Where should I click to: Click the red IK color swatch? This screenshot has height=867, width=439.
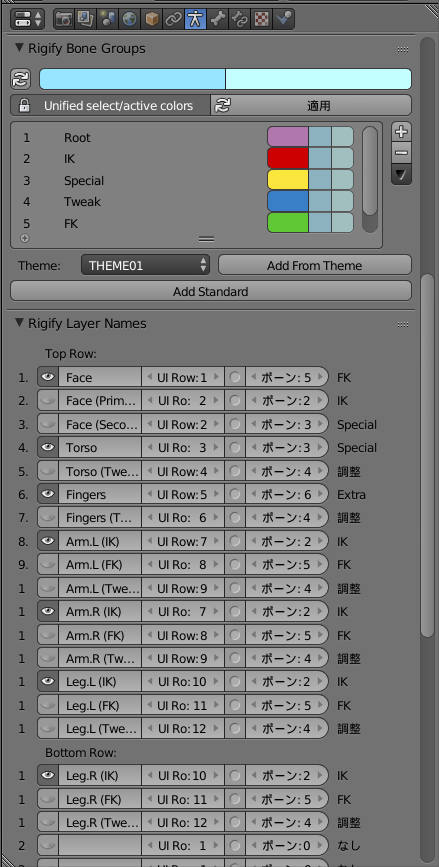(x=288, y=158)
